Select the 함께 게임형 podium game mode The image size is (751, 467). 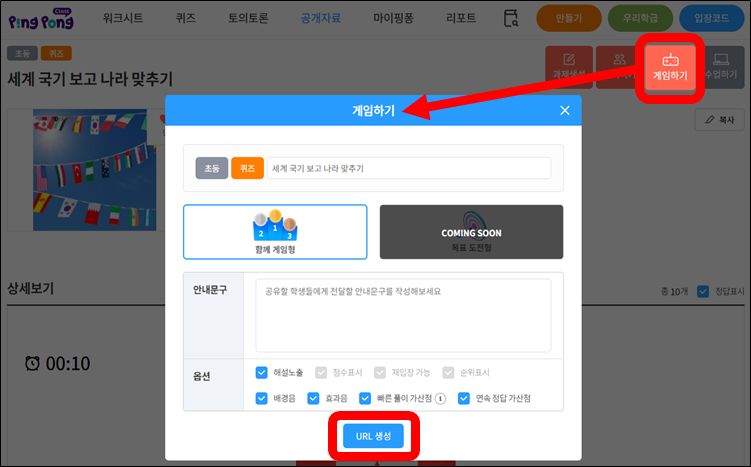pyautogui.click(x=275, y=231)
